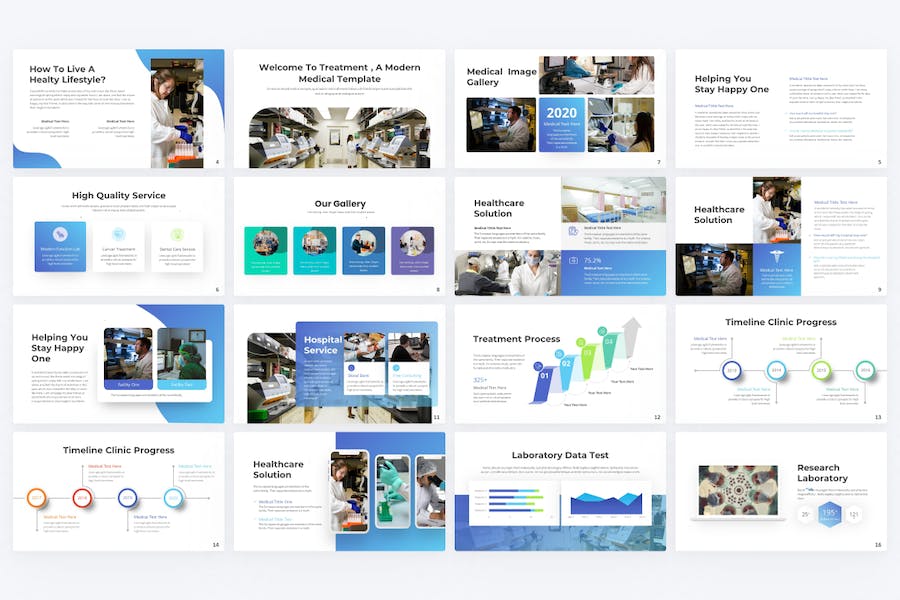Click the 195° hexagon badge on Research Laboratory
This screenshot has height=600, width=900.
click(829, 513)
